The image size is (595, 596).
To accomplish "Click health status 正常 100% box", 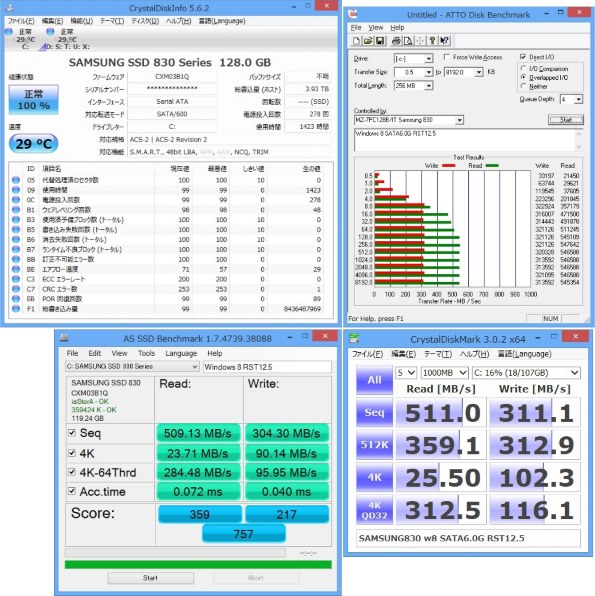I will [x=34, y=100].
